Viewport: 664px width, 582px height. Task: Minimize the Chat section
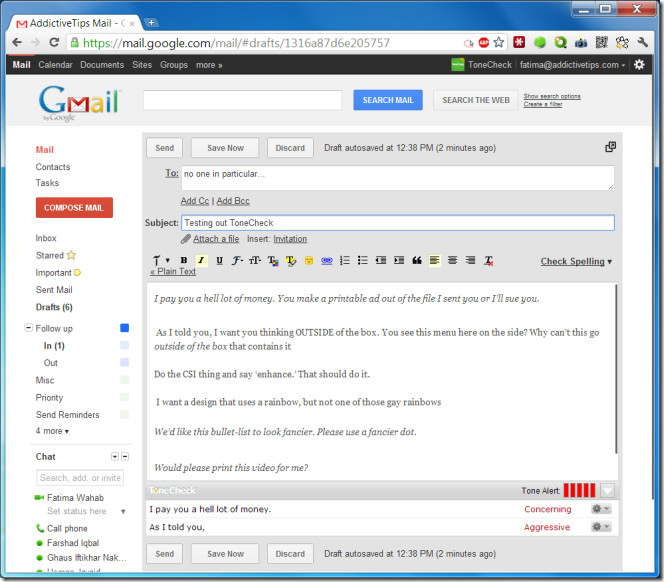click(125, 456)
